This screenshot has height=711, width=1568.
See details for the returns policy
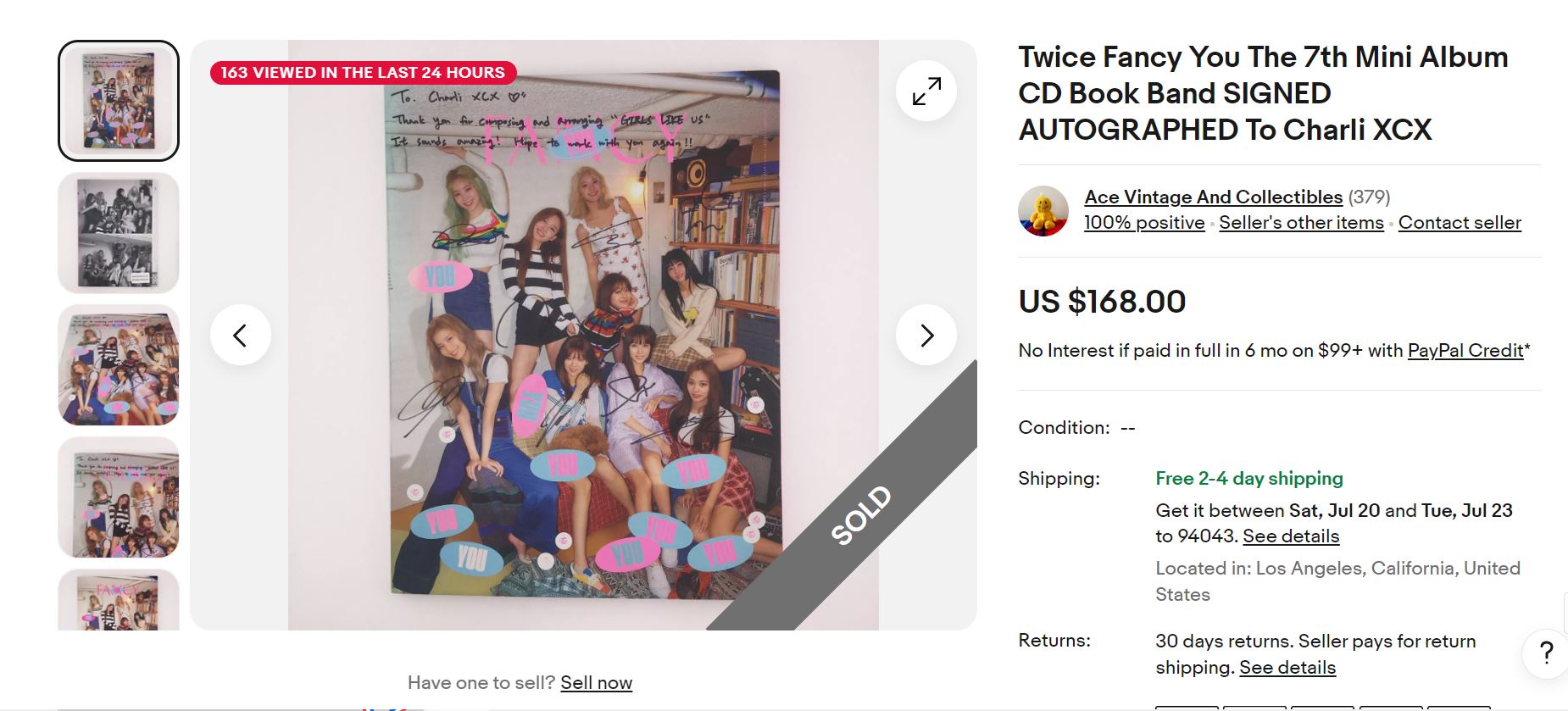pyautogui.click(x=1287, y=668)
